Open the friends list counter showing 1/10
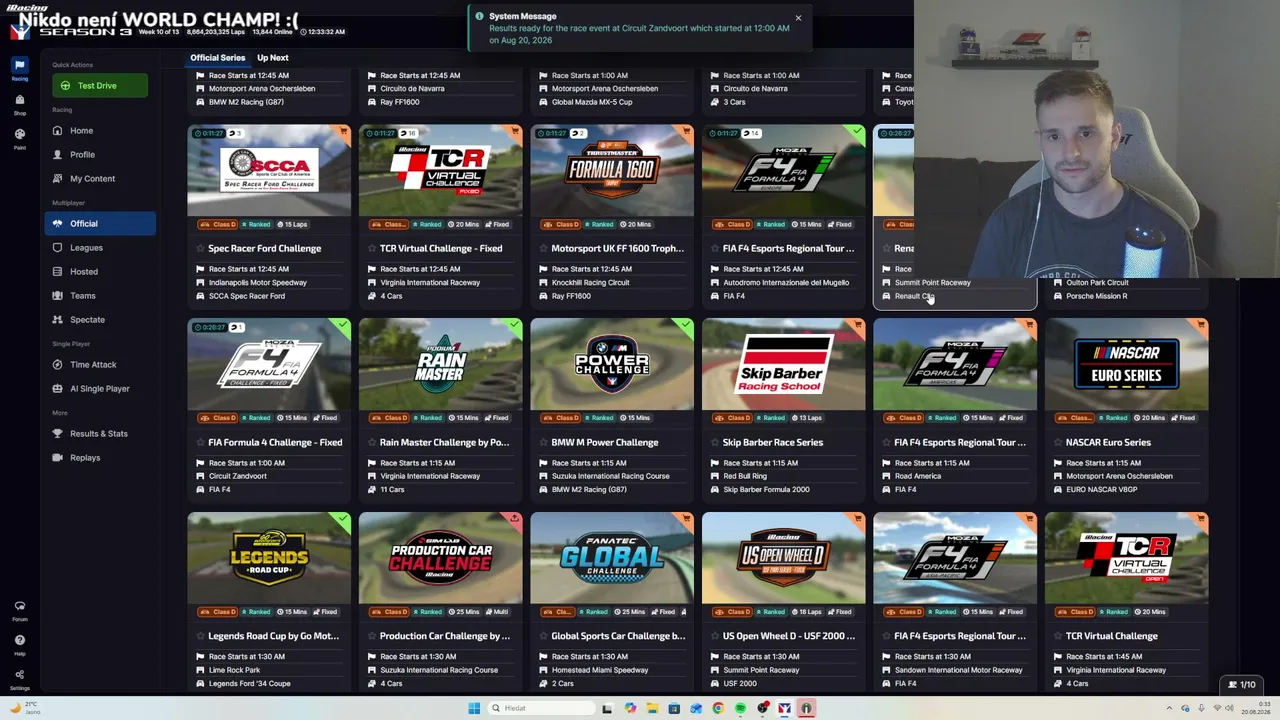The width and height of the screenshot is (1280, 720). 1242,685
